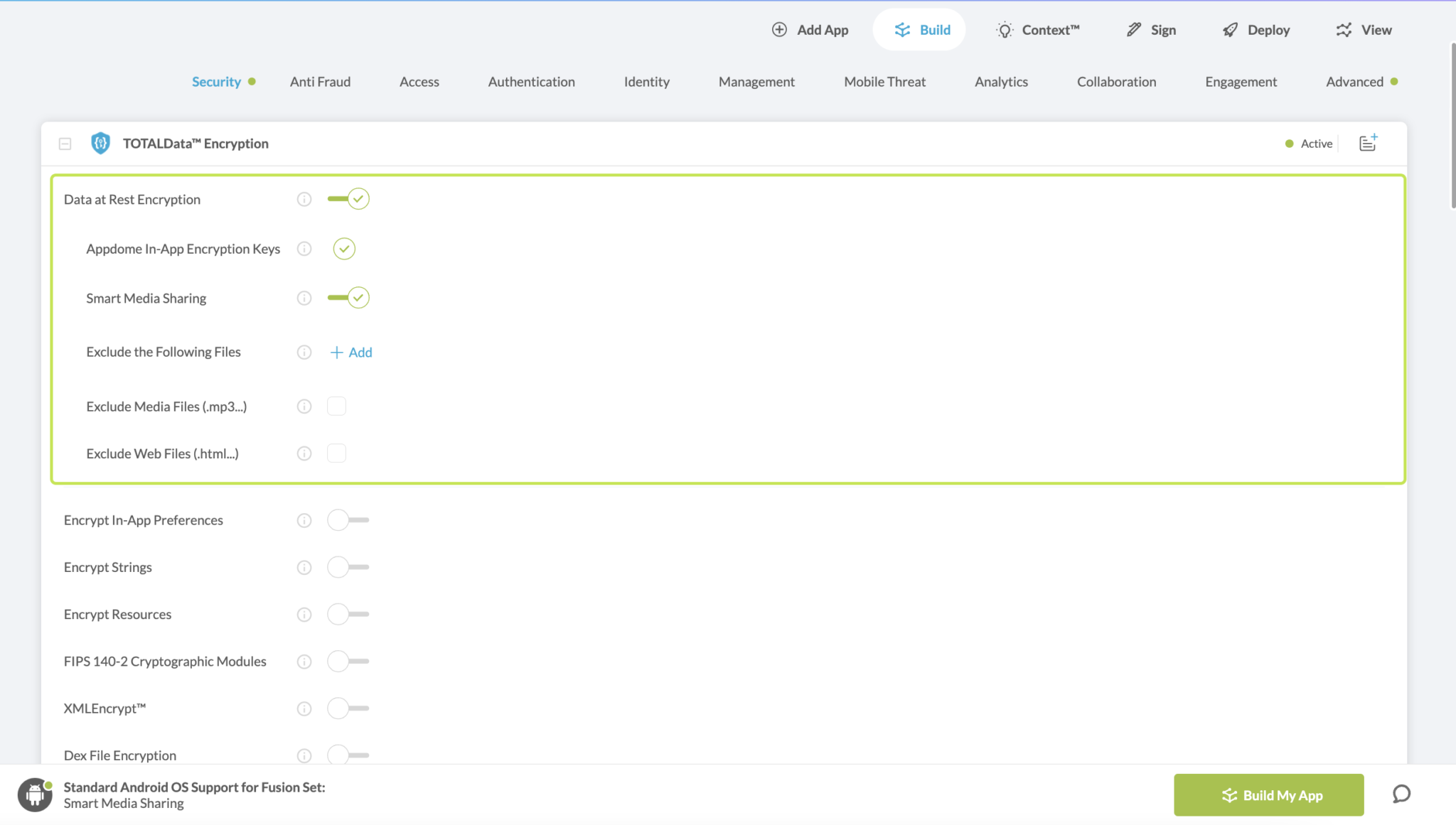This screenshot has width=1456, height=825.
Task: Collapse the TOTALData Encryption section
Action: coord(65,144)
